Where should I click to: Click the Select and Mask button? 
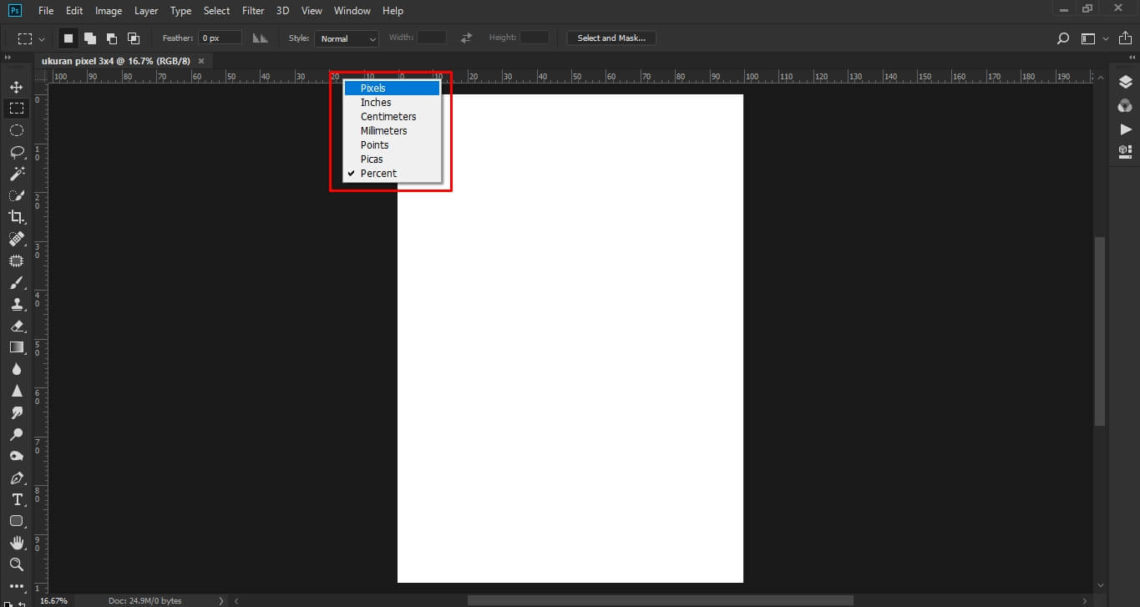(x=610, y=37)
